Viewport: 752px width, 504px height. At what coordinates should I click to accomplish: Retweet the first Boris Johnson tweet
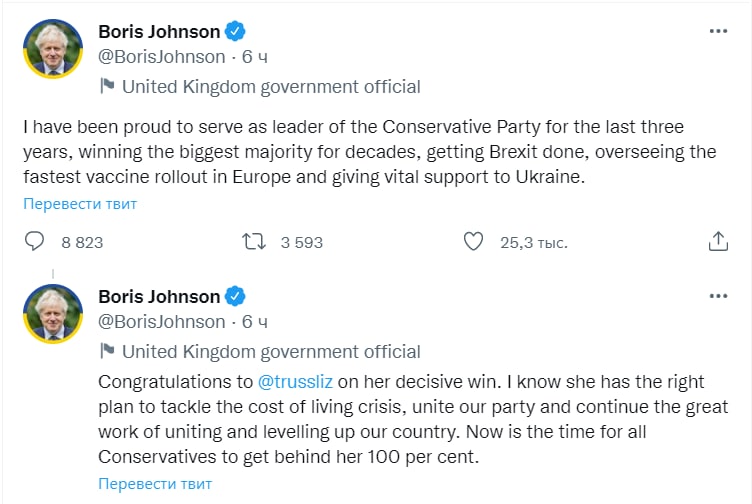click(254, 242)
